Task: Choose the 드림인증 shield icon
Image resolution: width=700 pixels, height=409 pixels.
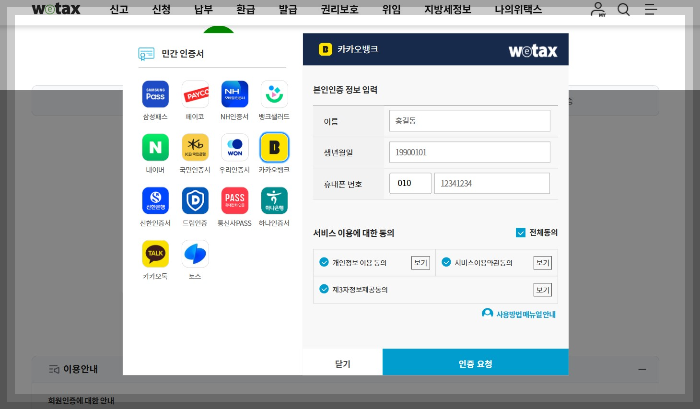Action: [x=195, y=200]
